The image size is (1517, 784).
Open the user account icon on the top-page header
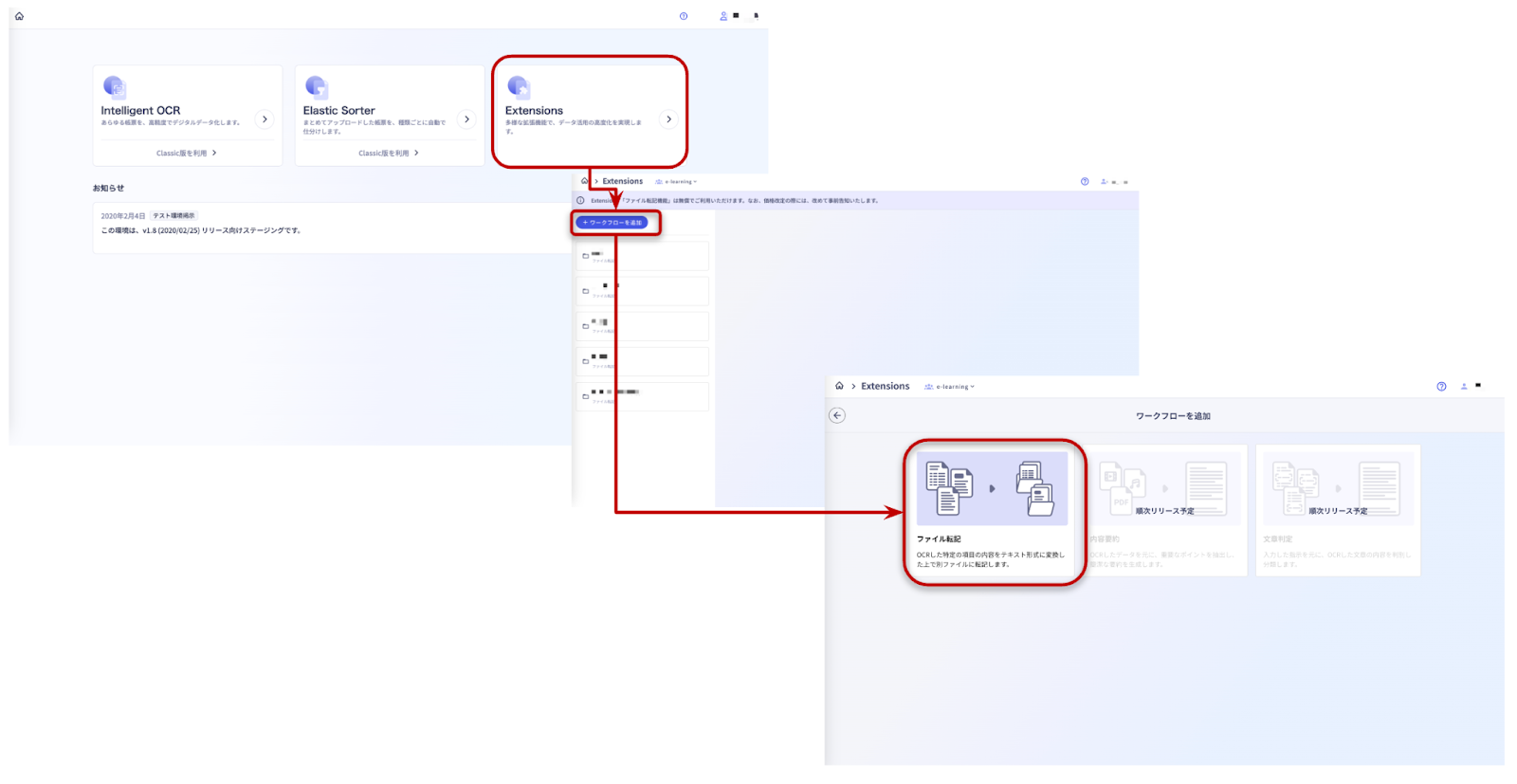point(723,16)
